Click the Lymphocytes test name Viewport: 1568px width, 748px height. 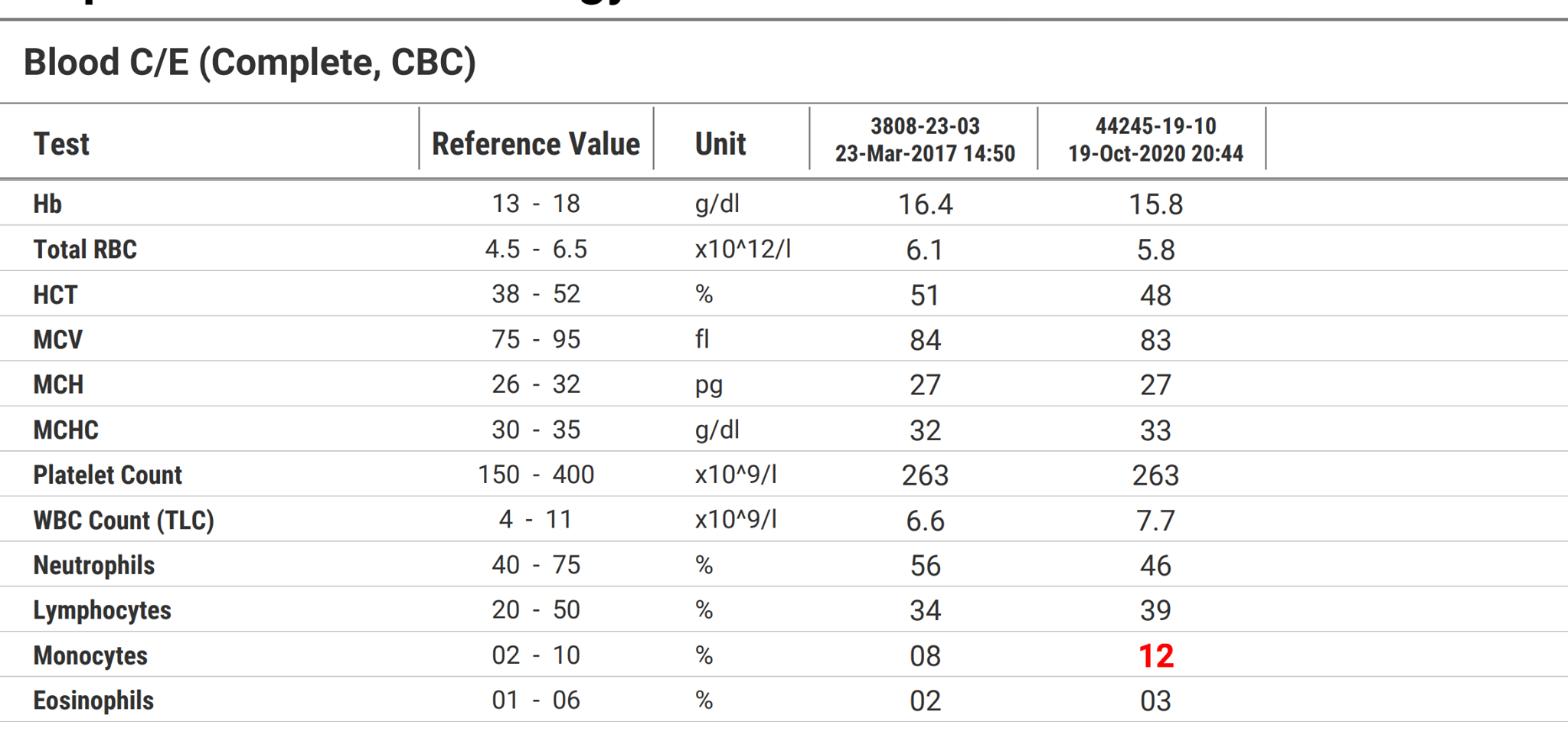tap(102, 611)
